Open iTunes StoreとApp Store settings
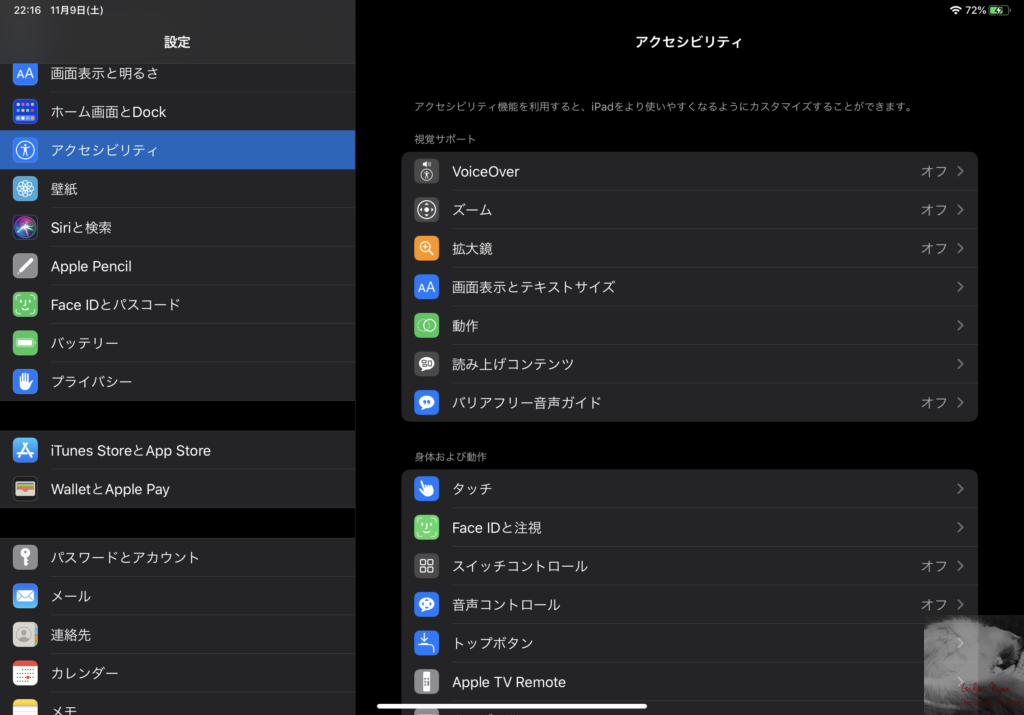1024x715 pixels. (178, 451)
